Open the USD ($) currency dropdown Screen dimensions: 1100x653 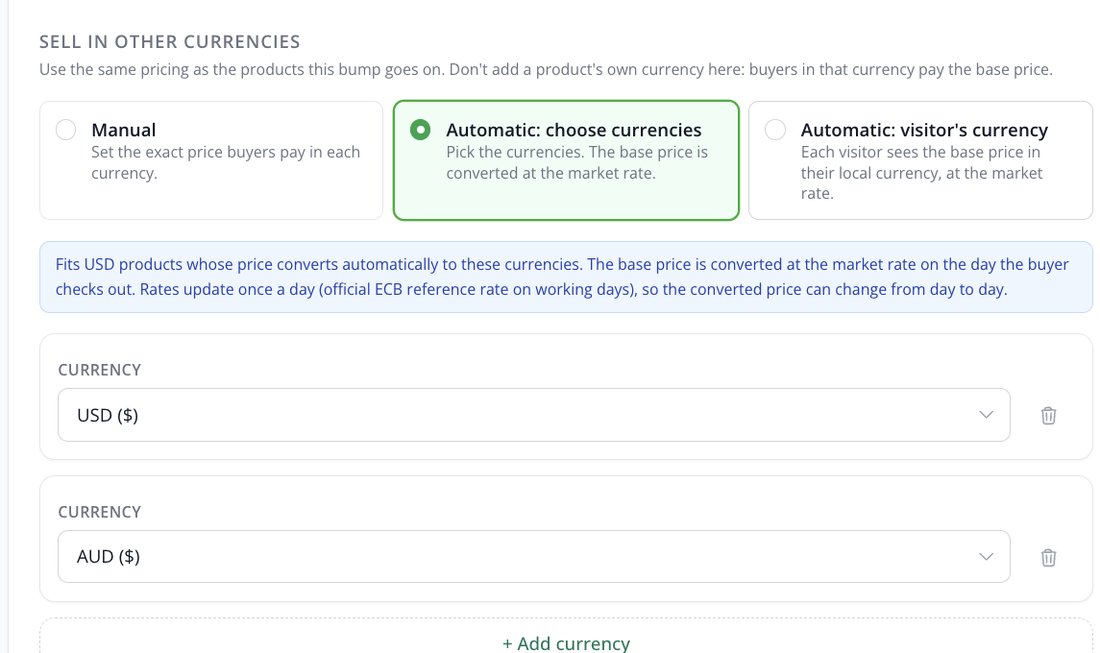534,415
